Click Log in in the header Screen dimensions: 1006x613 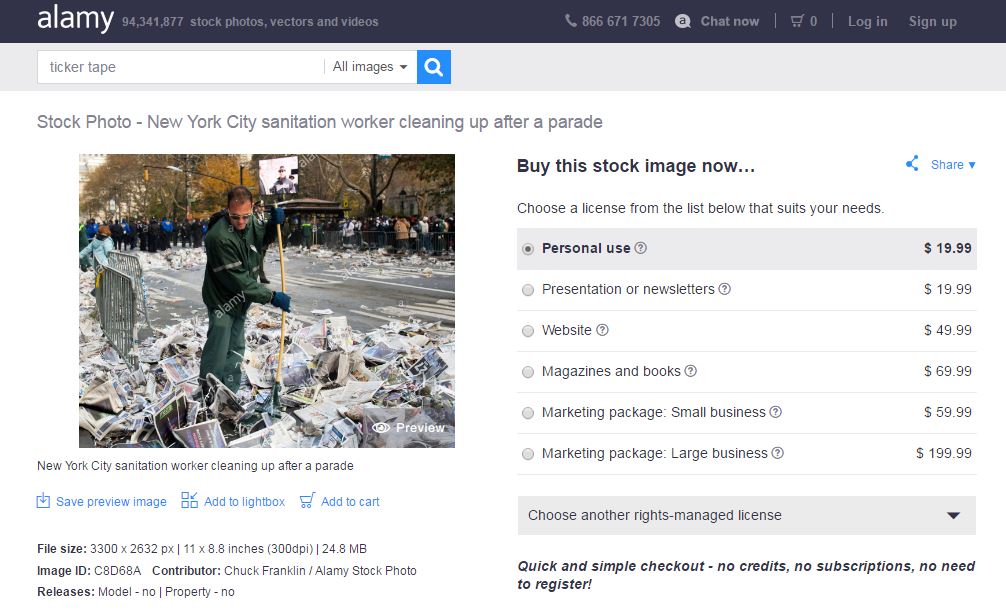[867, 21]
